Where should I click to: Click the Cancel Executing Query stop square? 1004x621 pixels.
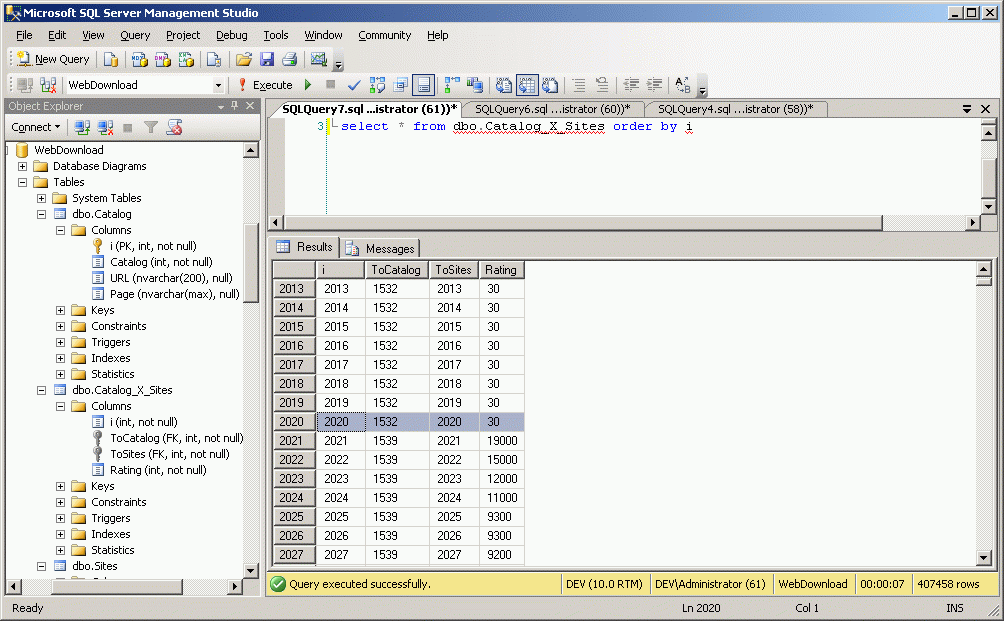[x=330, y=85]
